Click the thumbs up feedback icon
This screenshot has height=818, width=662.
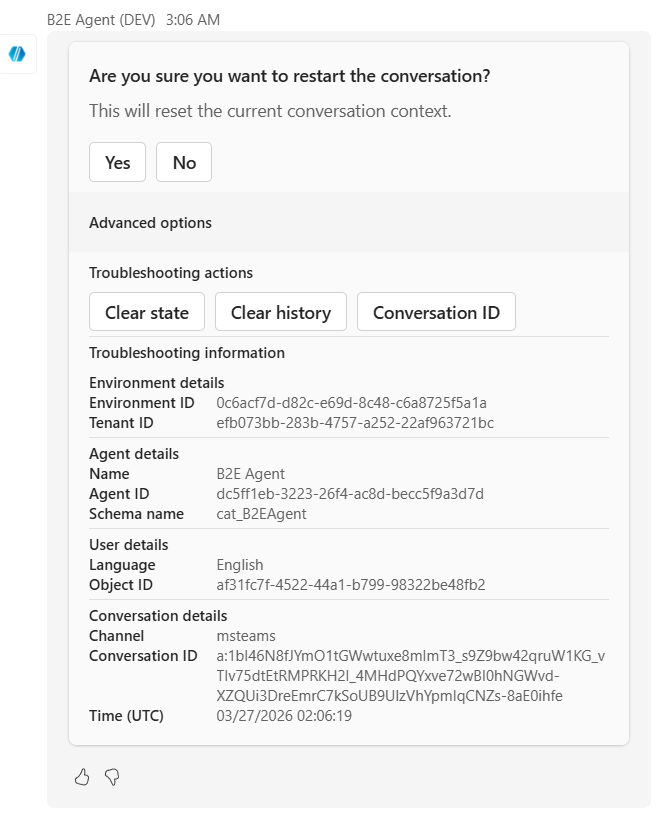[x=82, y=776]
